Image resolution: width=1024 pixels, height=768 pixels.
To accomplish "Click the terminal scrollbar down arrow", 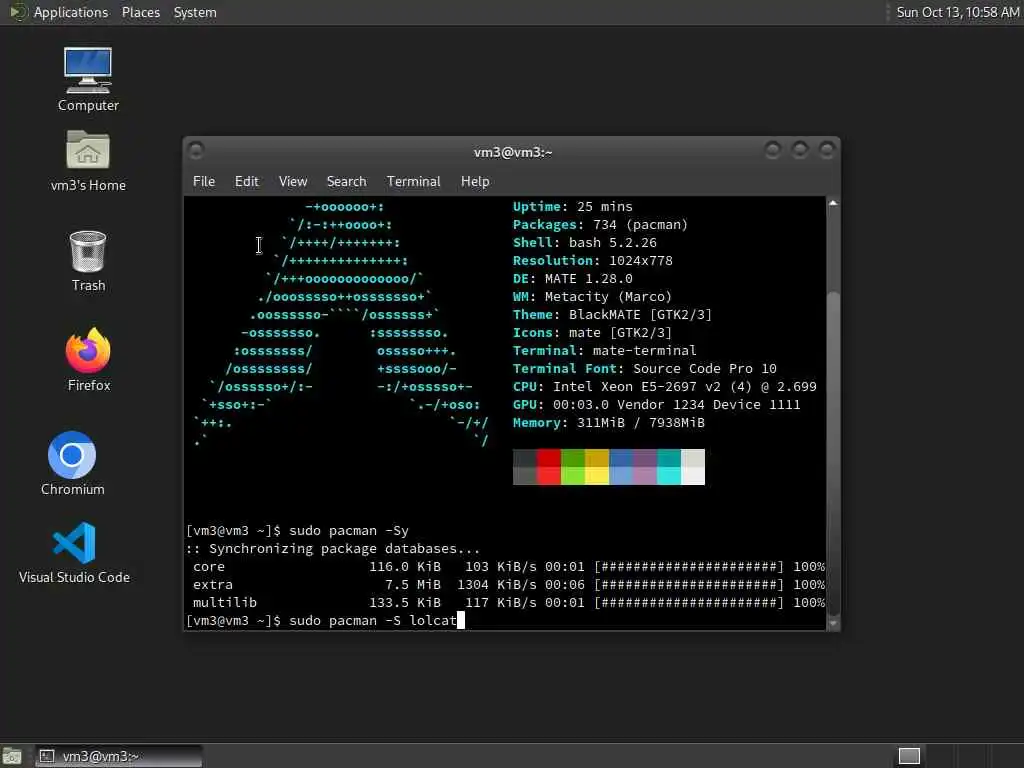I will click(x=833, y=623).
